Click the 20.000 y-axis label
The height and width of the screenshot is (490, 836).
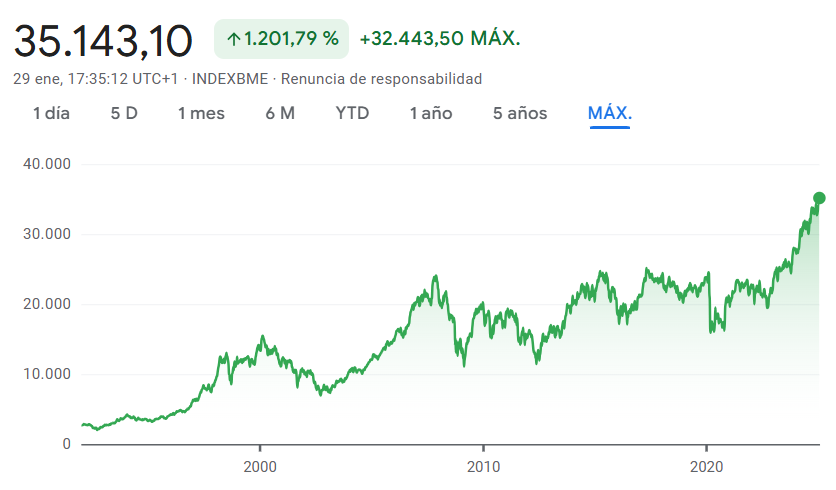(x=47, y=304)
